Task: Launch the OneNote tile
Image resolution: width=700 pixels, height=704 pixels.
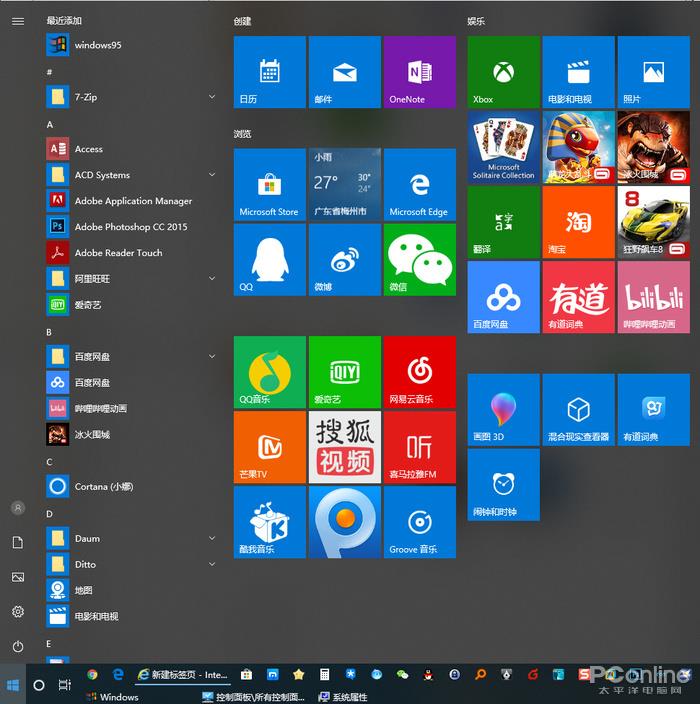Action: pos(419,72)
